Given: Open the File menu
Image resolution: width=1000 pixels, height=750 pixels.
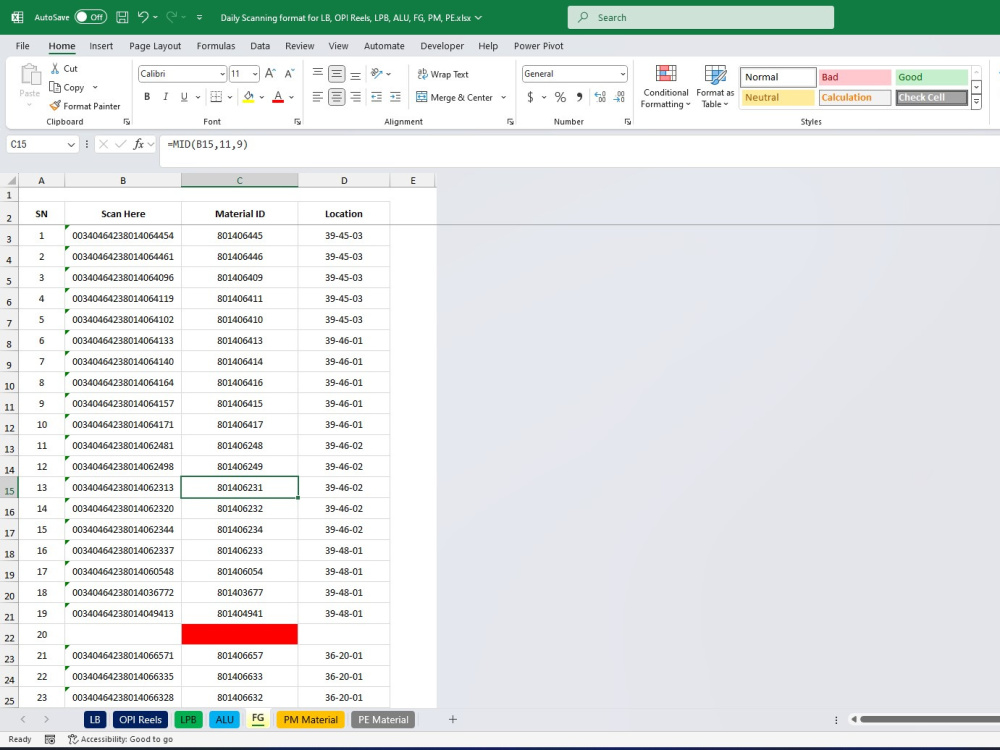Looking at the screenshot, I should [x=22, y=46].
